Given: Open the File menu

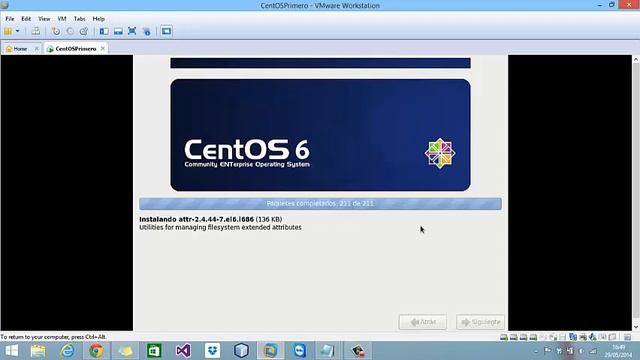Looking at the screenshot, I should click(10, 19).
